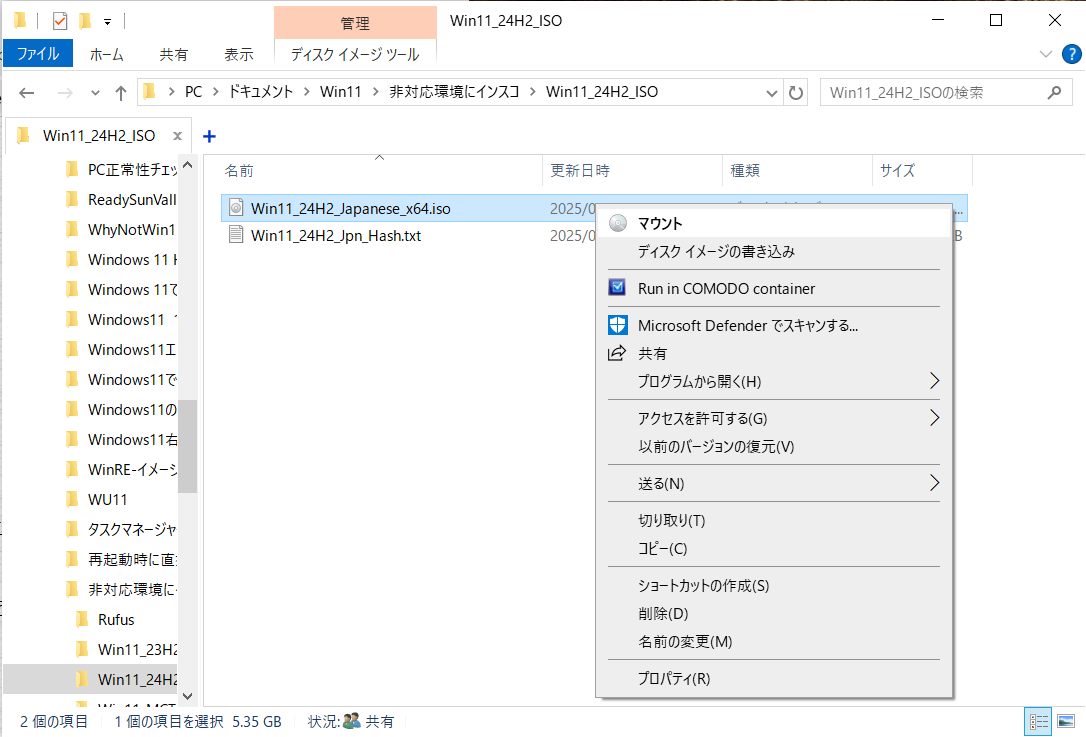Select the WinRE-イメージ folder in tree

(x=121, y=470)
